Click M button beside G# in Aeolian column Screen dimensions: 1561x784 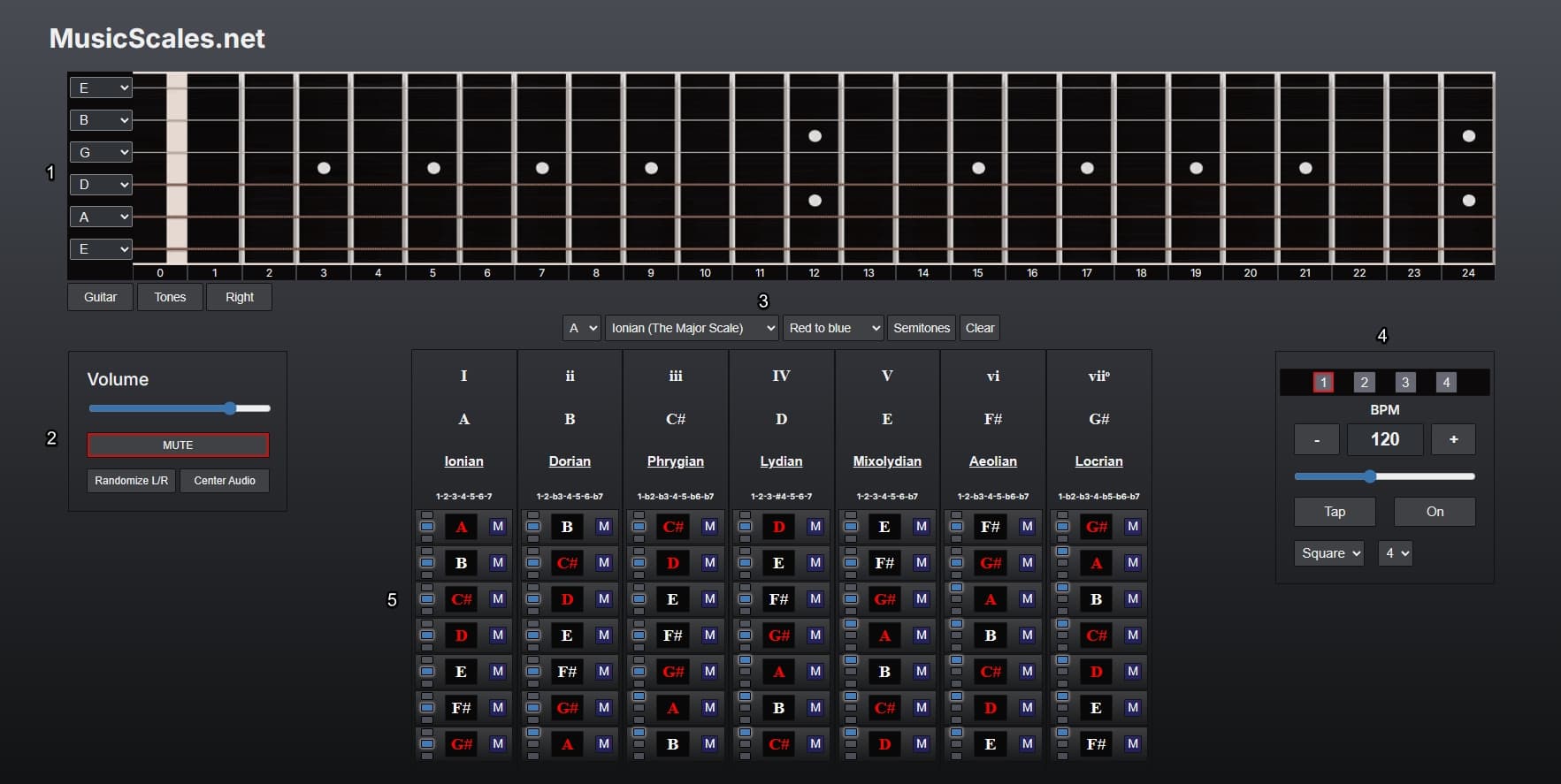tap(1027, 563)
